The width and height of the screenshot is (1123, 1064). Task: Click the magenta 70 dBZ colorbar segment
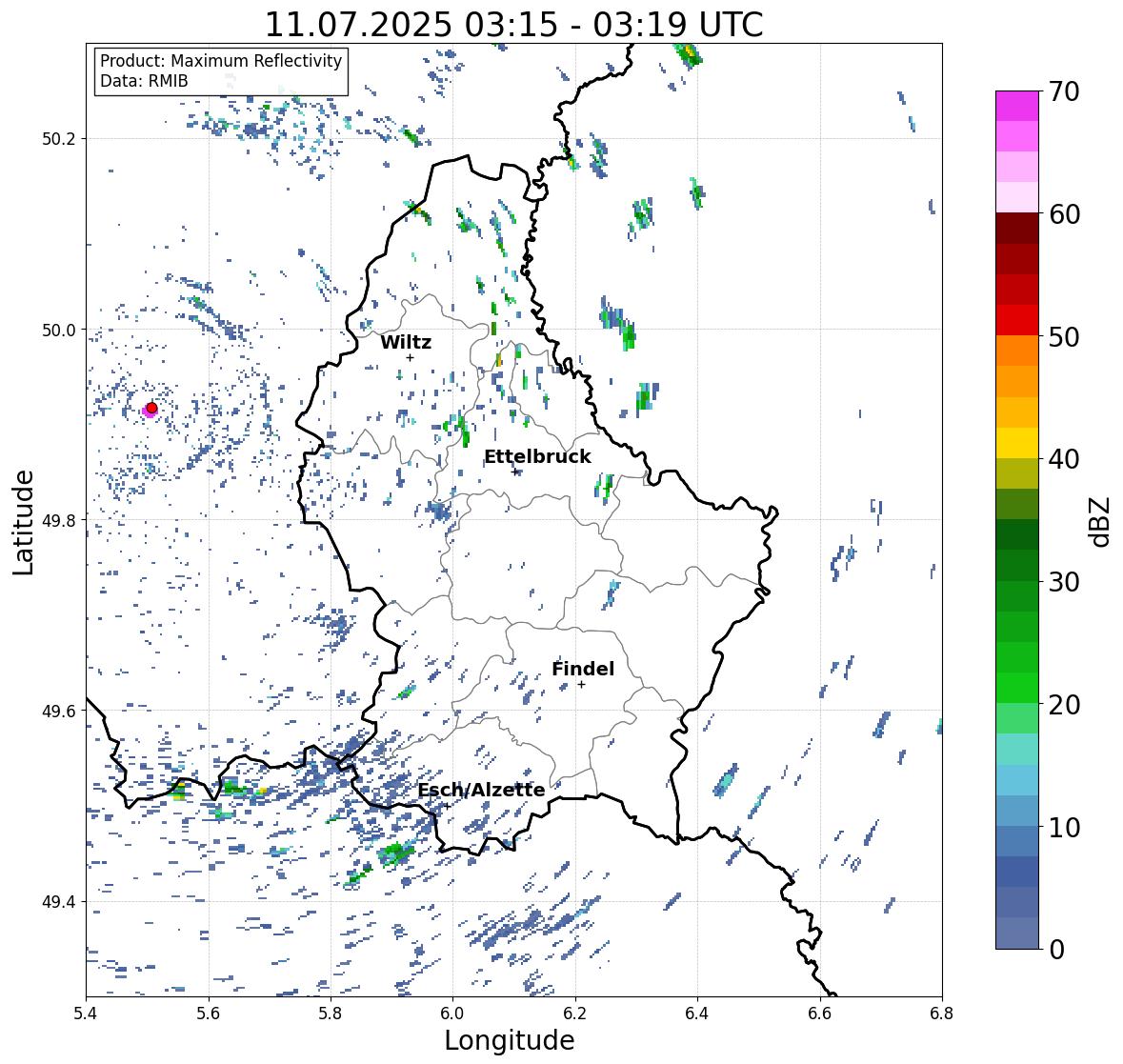click(x=1017, y=106)
